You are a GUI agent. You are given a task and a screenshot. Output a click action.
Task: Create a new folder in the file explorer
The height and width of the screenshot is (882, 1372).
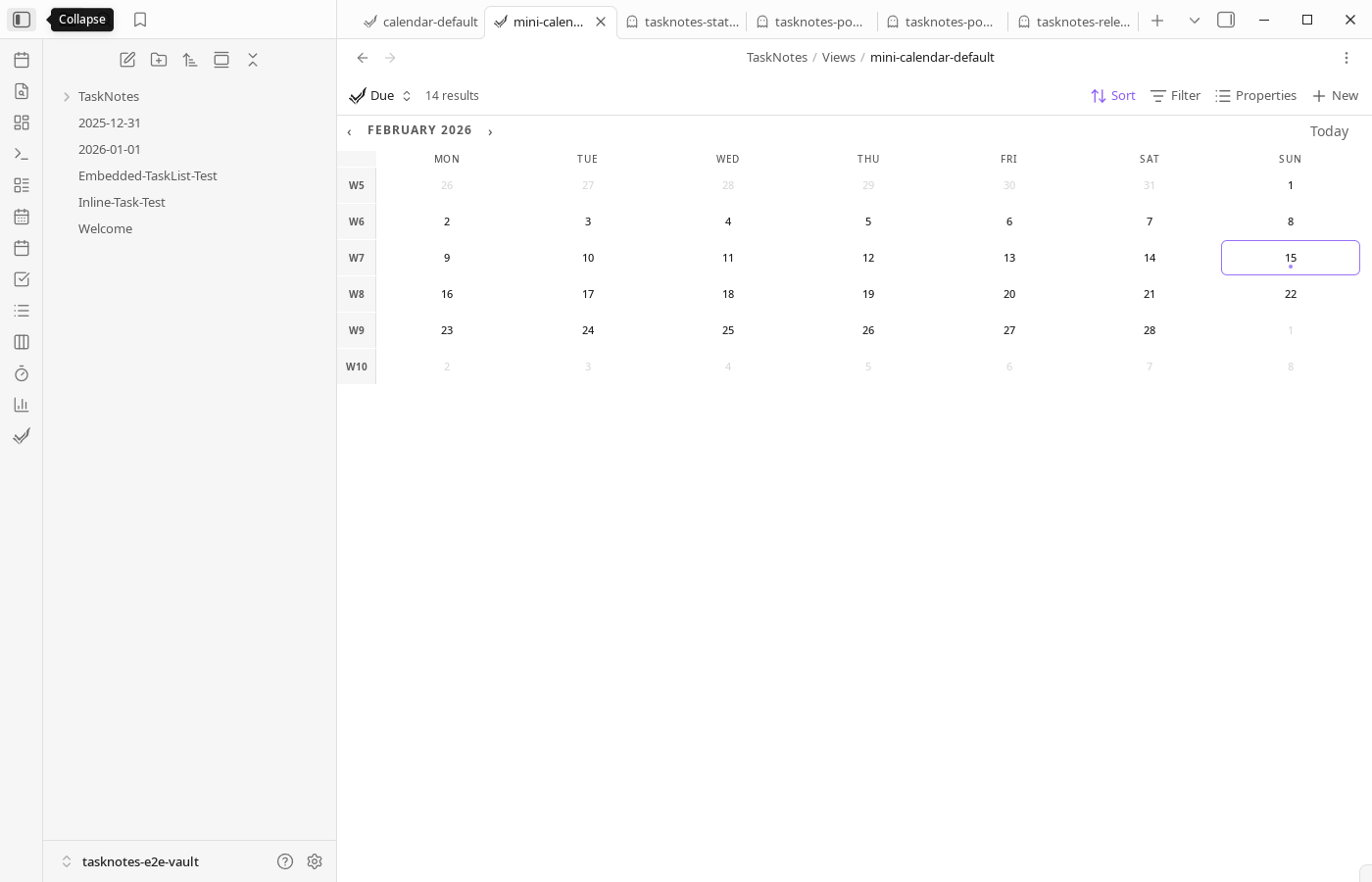[159, 59]
